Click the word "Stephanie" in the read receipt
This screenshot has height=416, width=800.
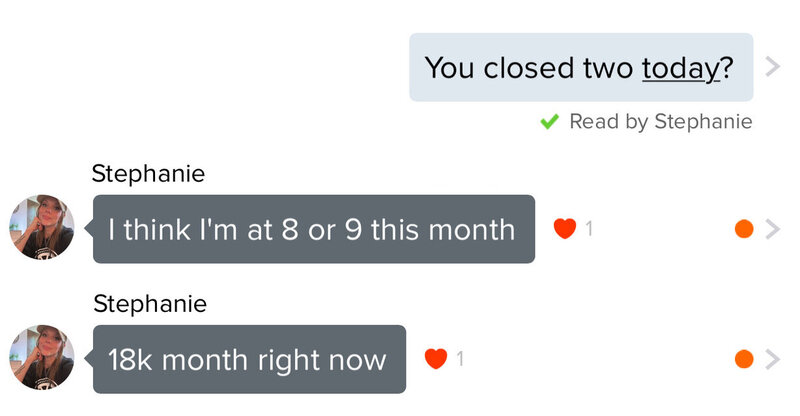(x=702, y=122)
